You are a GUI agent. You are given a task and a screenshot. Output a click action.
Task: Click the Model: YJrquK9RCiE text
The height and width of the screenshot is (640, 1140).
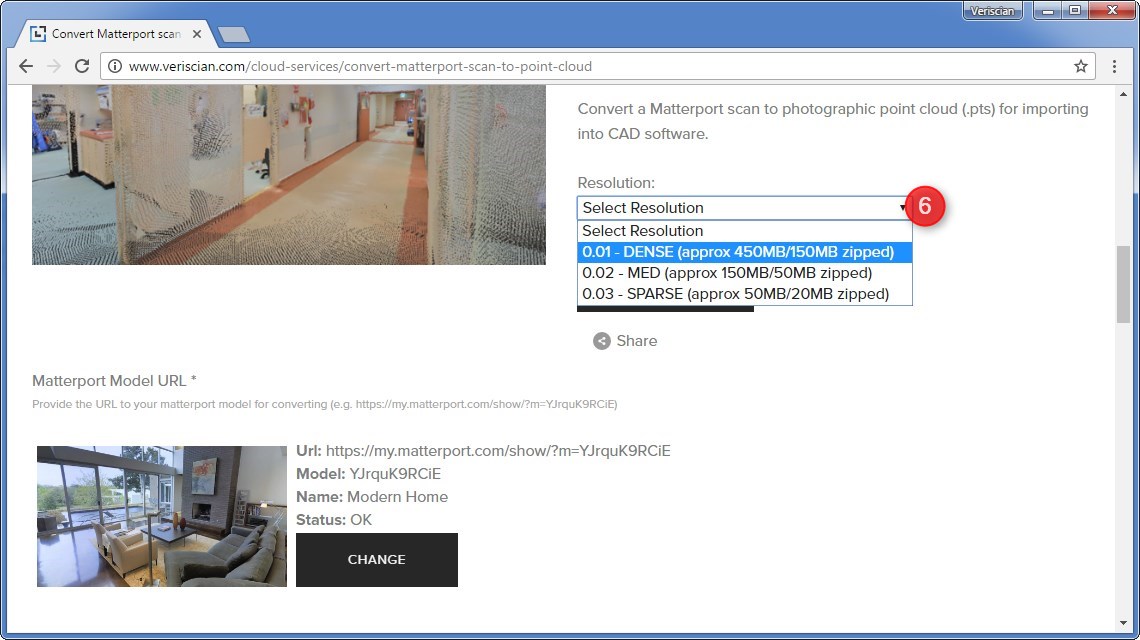coord(369,474)
